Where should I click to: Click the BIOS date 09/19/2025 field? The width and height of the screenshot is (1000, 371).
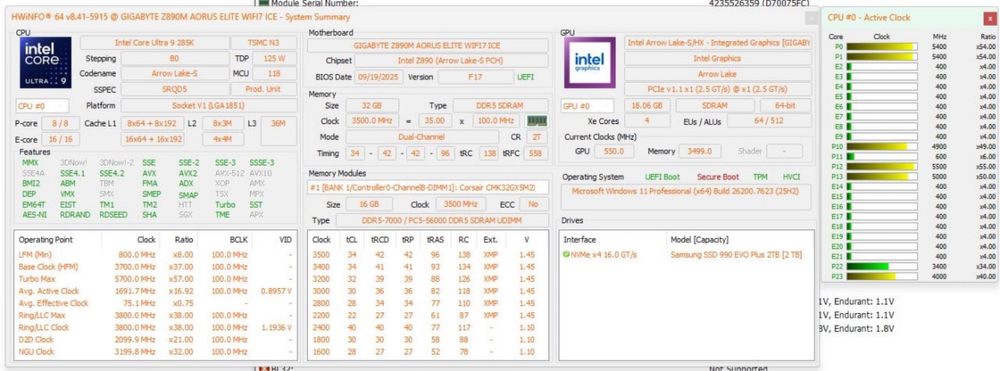pyautogui.click(x=377, y=76)
